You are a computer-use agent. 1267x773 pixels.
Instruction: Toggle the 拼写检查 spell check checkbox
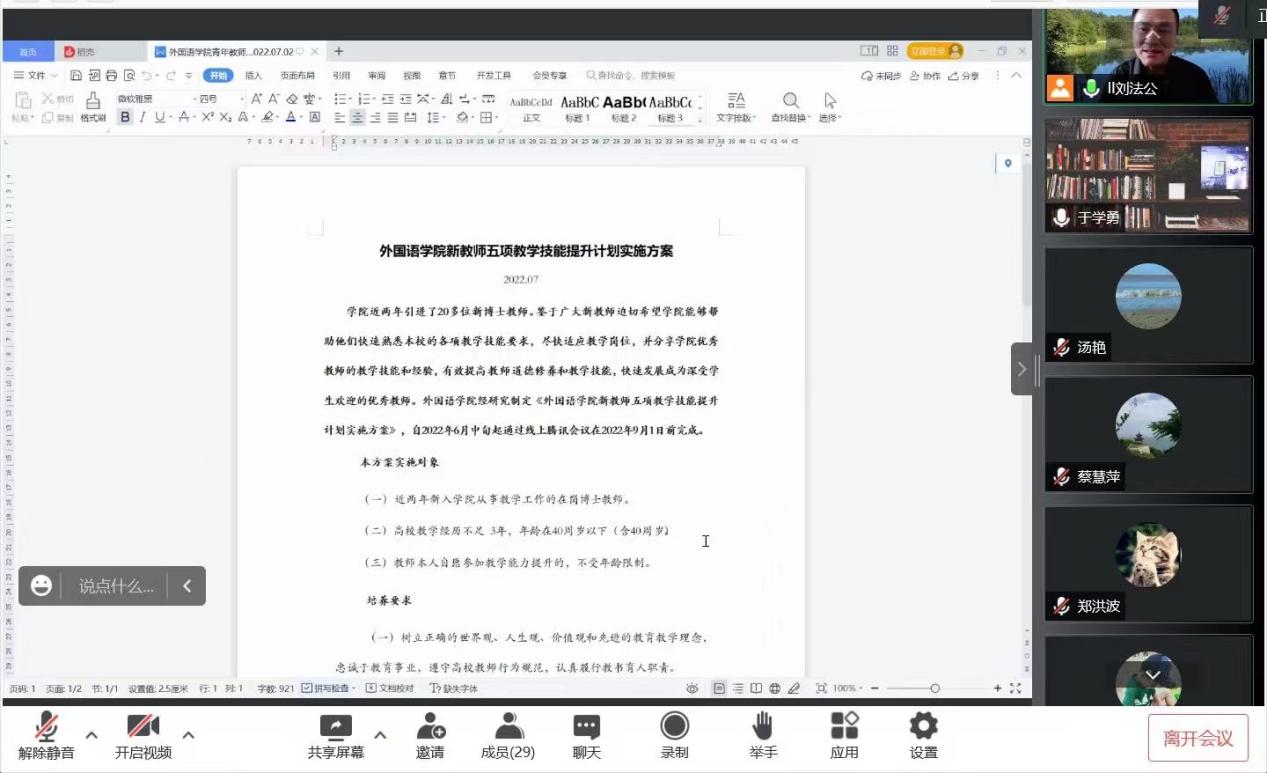(x=307, y=688)
